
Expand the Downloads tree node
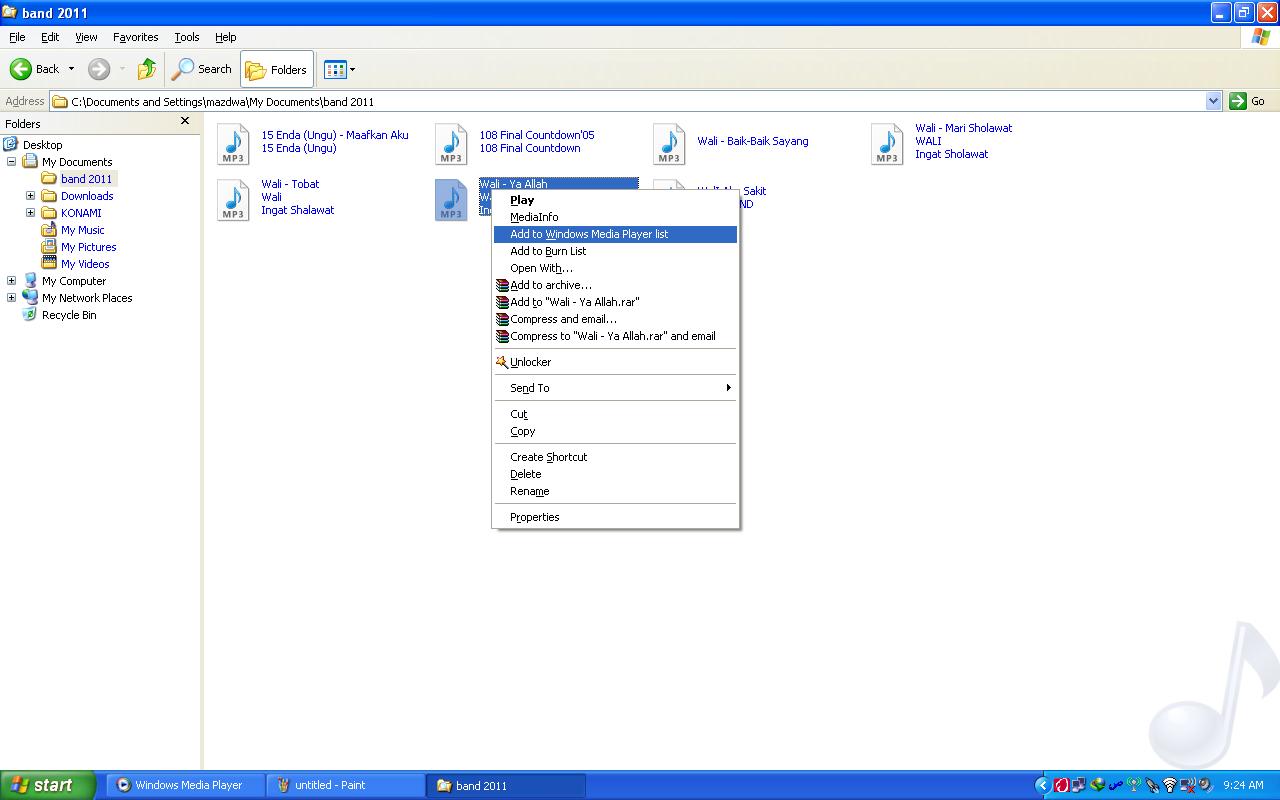[30, 196]
